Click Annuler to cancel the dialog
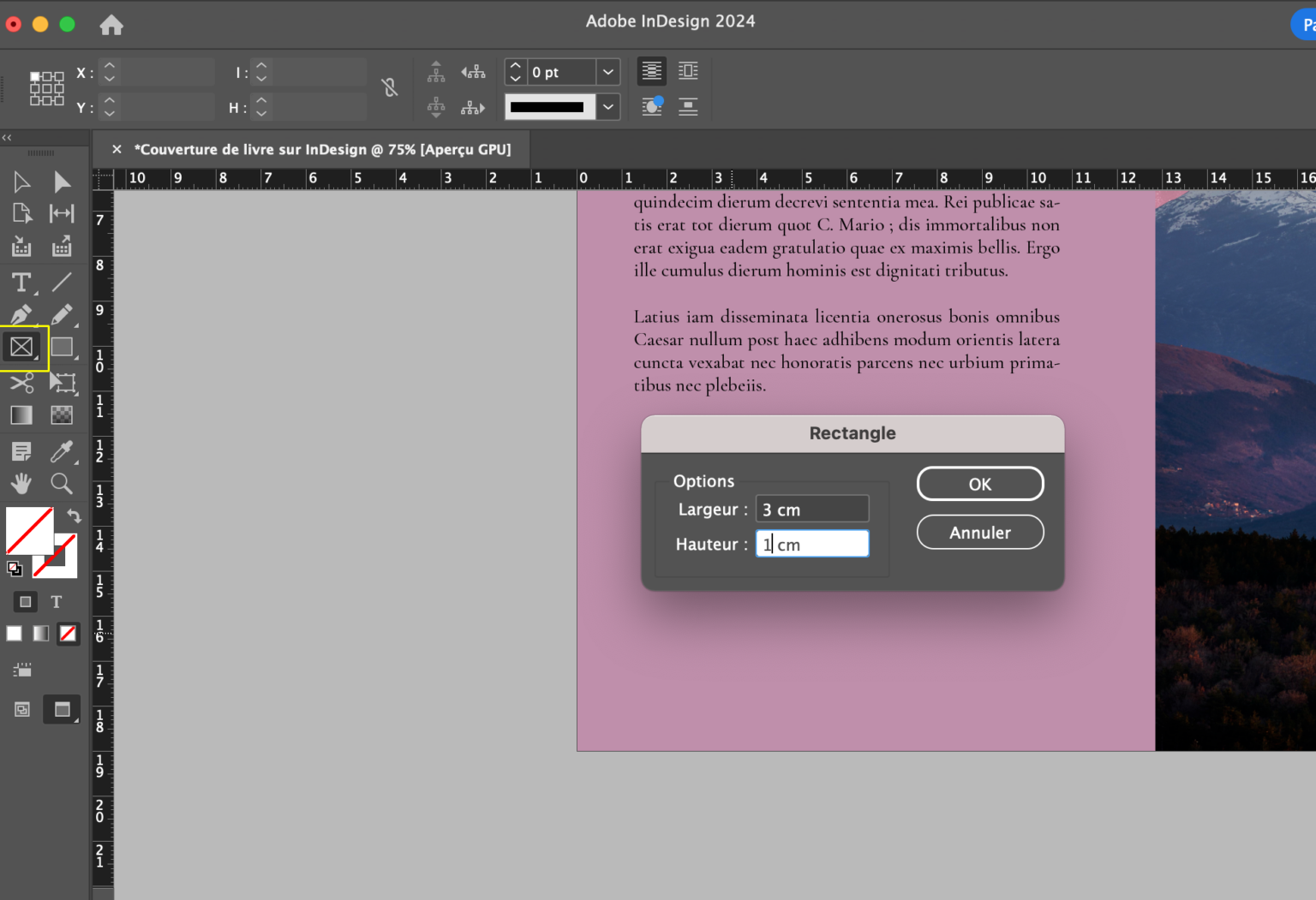The image size is (1316, 900). pyautogui.click(x=980, y=533)
